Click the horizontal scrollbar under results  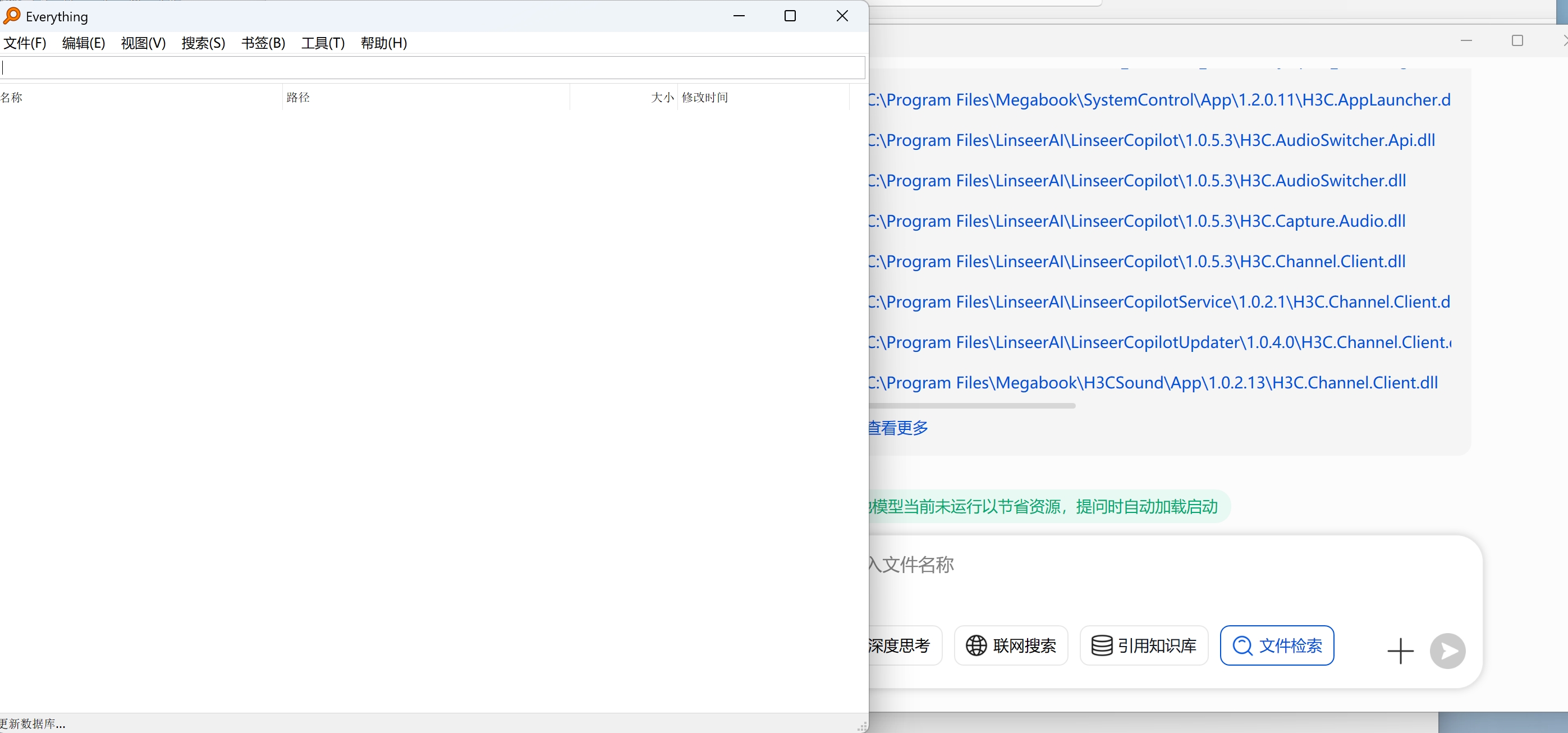point(972,405)
